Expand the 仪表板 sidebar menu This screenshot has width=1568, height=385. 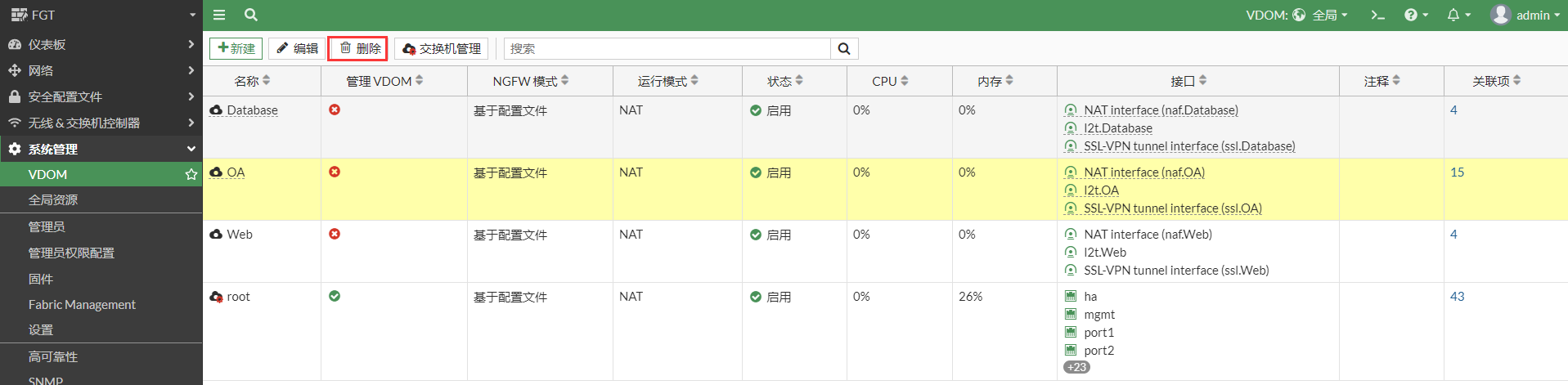click(x=101, y=44)
